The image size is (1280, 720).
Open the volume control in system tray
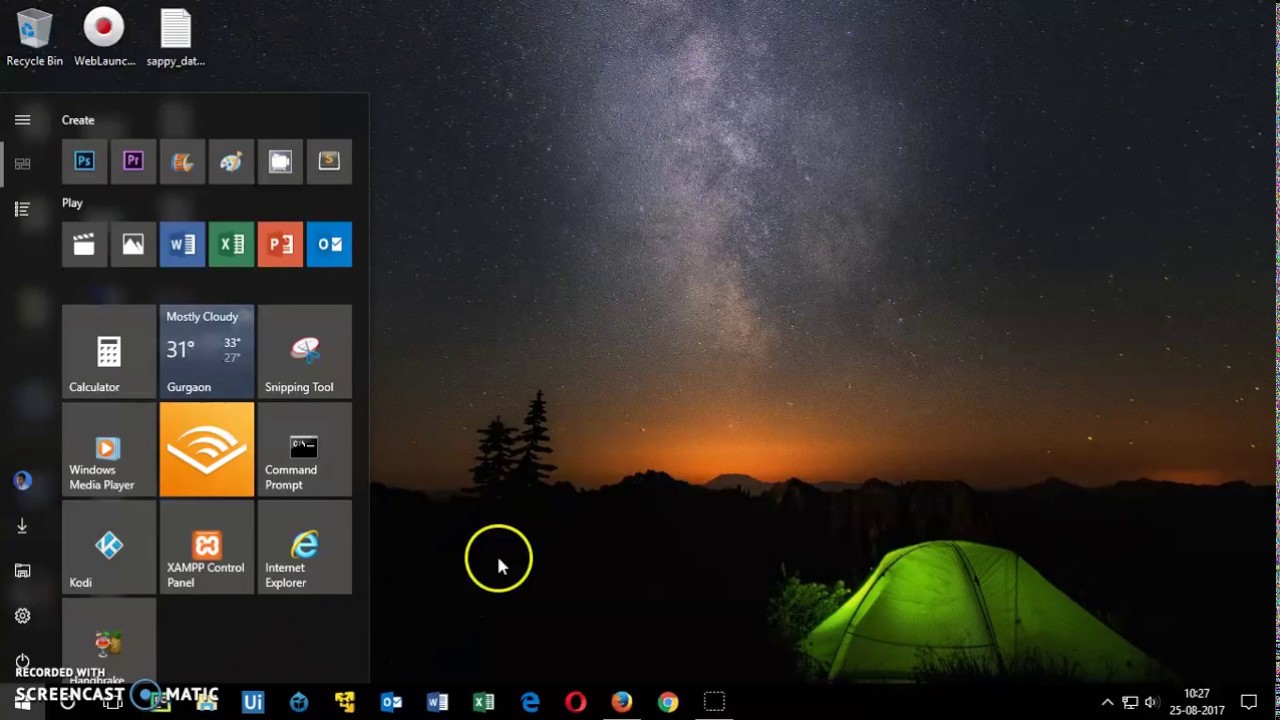click(x=1151, y=702)
